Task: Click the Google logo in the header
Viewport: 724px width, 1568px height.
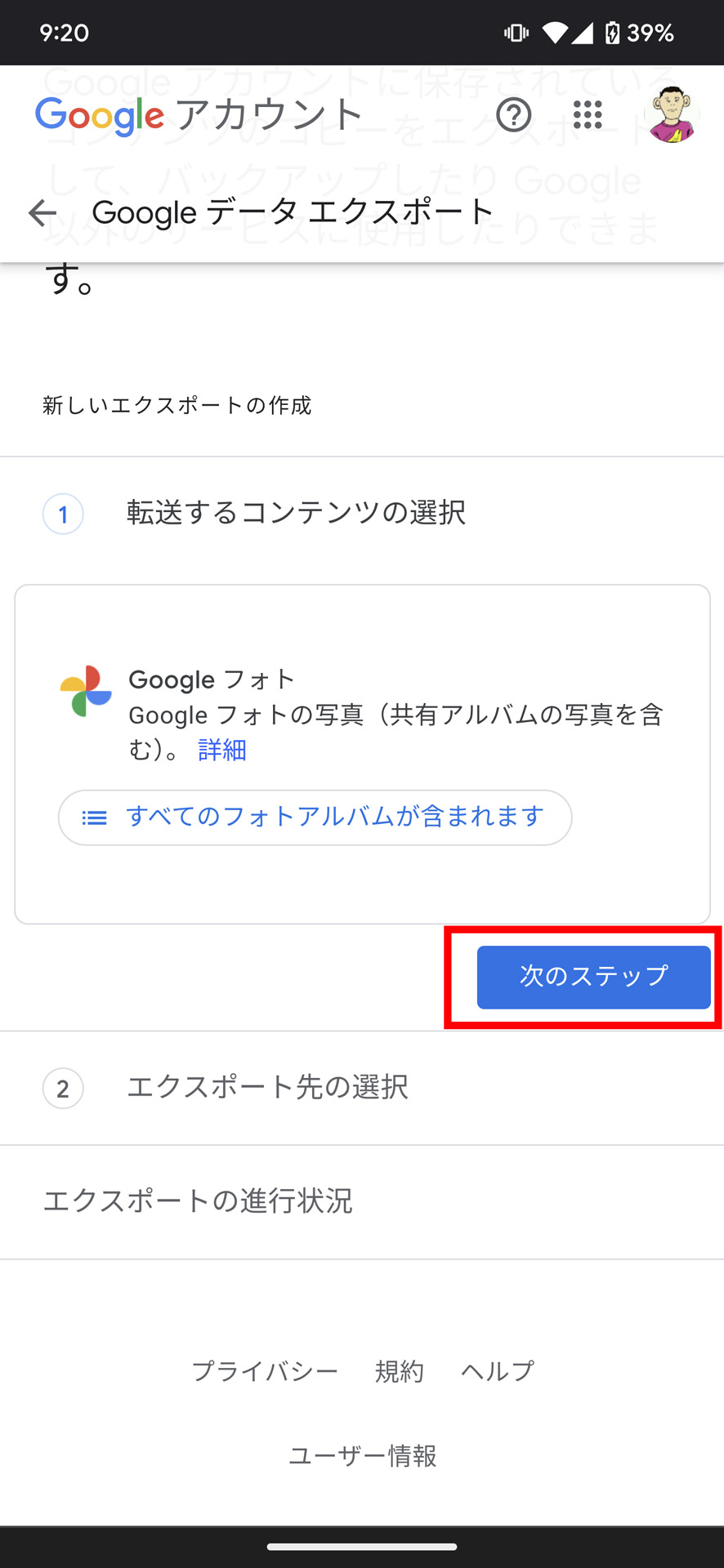Action: coord(99,114)
